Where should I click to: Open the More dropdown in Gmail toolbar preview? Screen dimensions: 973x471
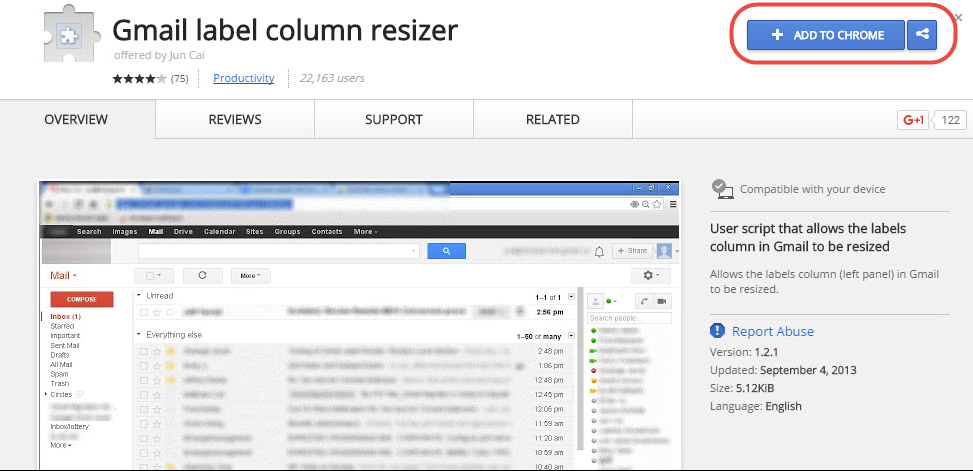point(251,276)
